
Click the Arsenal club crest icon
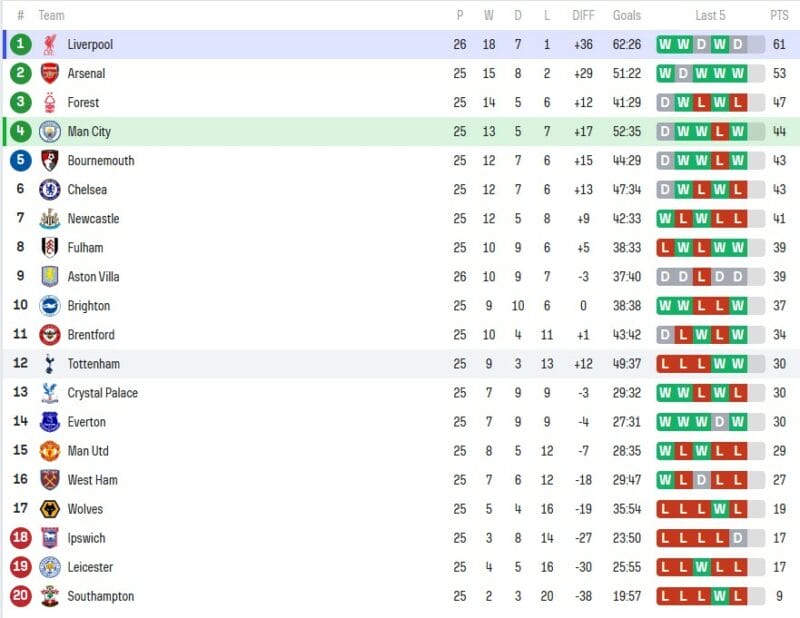pos(49,73)
